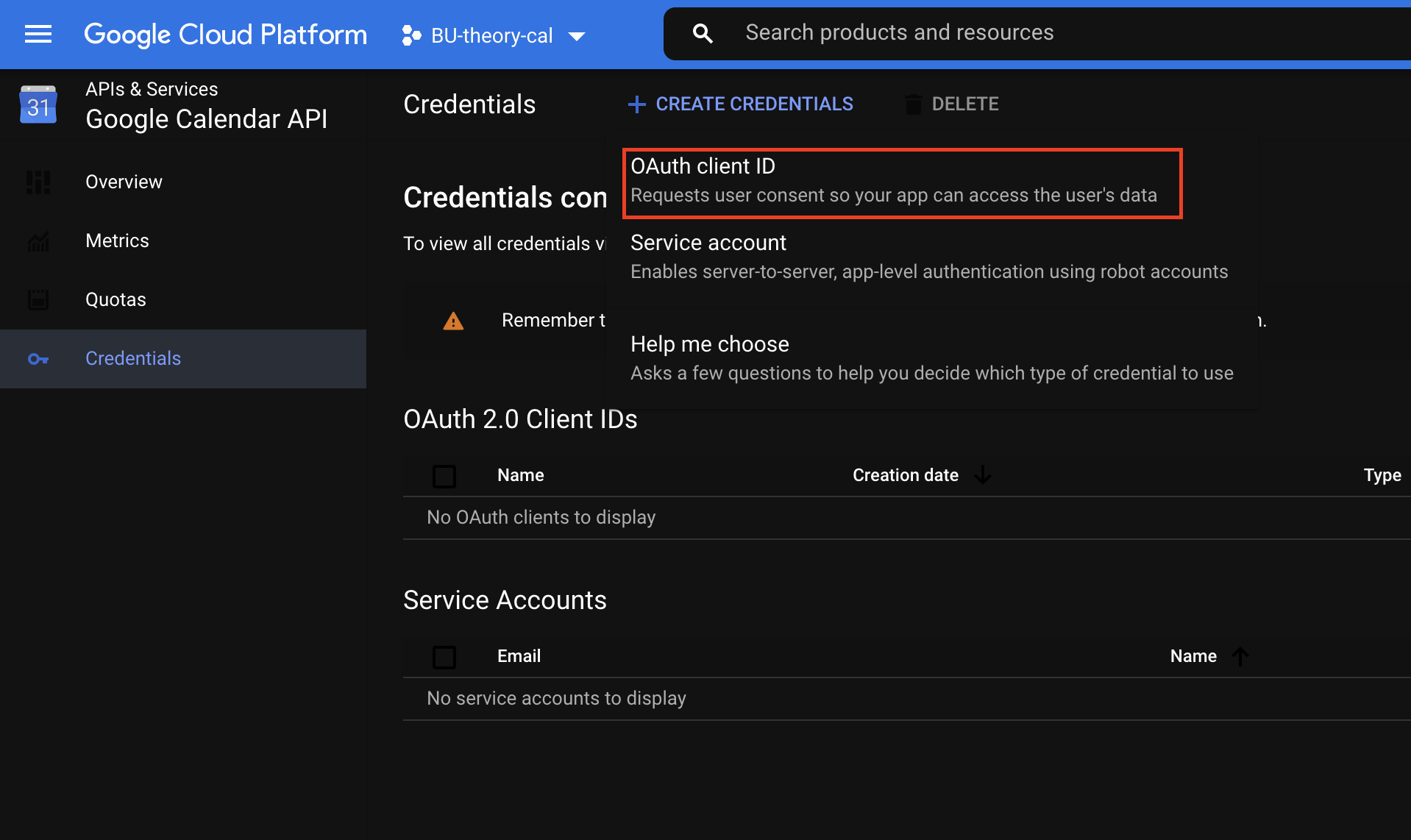Choose Service account option
Screen dimensions: 1411x840
(931, 257)
